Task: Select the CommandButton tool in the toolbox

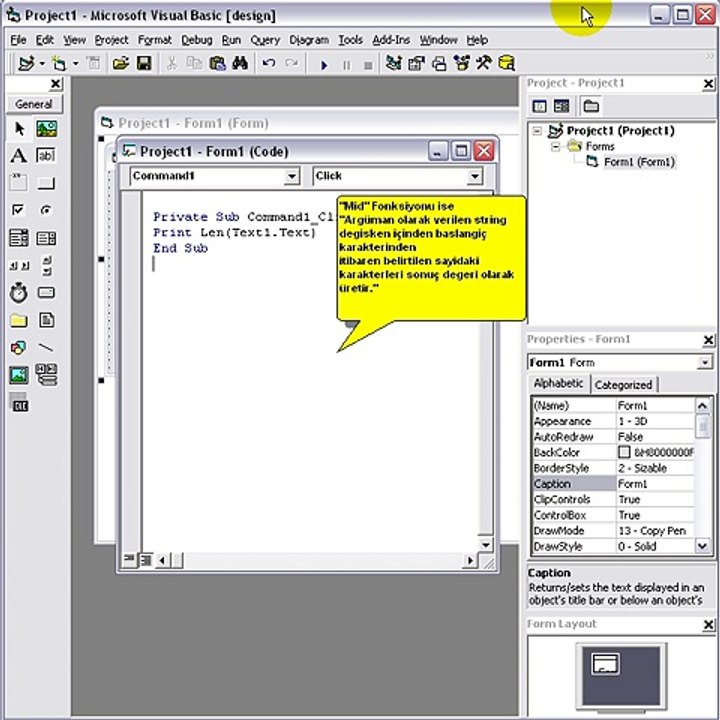Action: tap(46, 183)
